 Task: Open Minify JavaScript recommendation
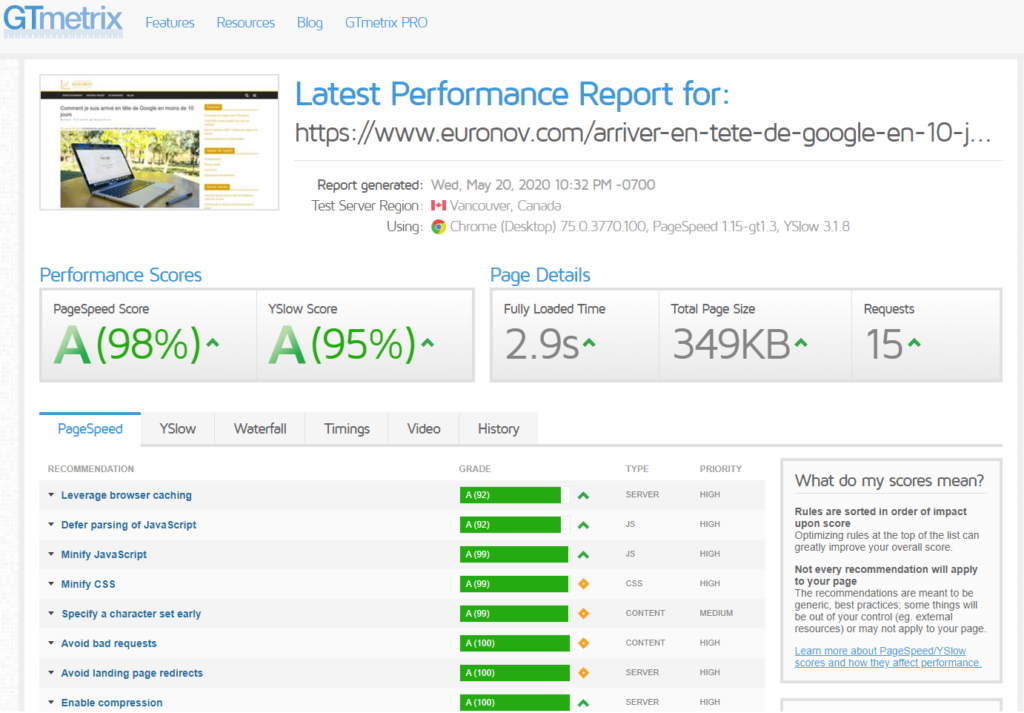pyautogui.click(x=104, y=554)
